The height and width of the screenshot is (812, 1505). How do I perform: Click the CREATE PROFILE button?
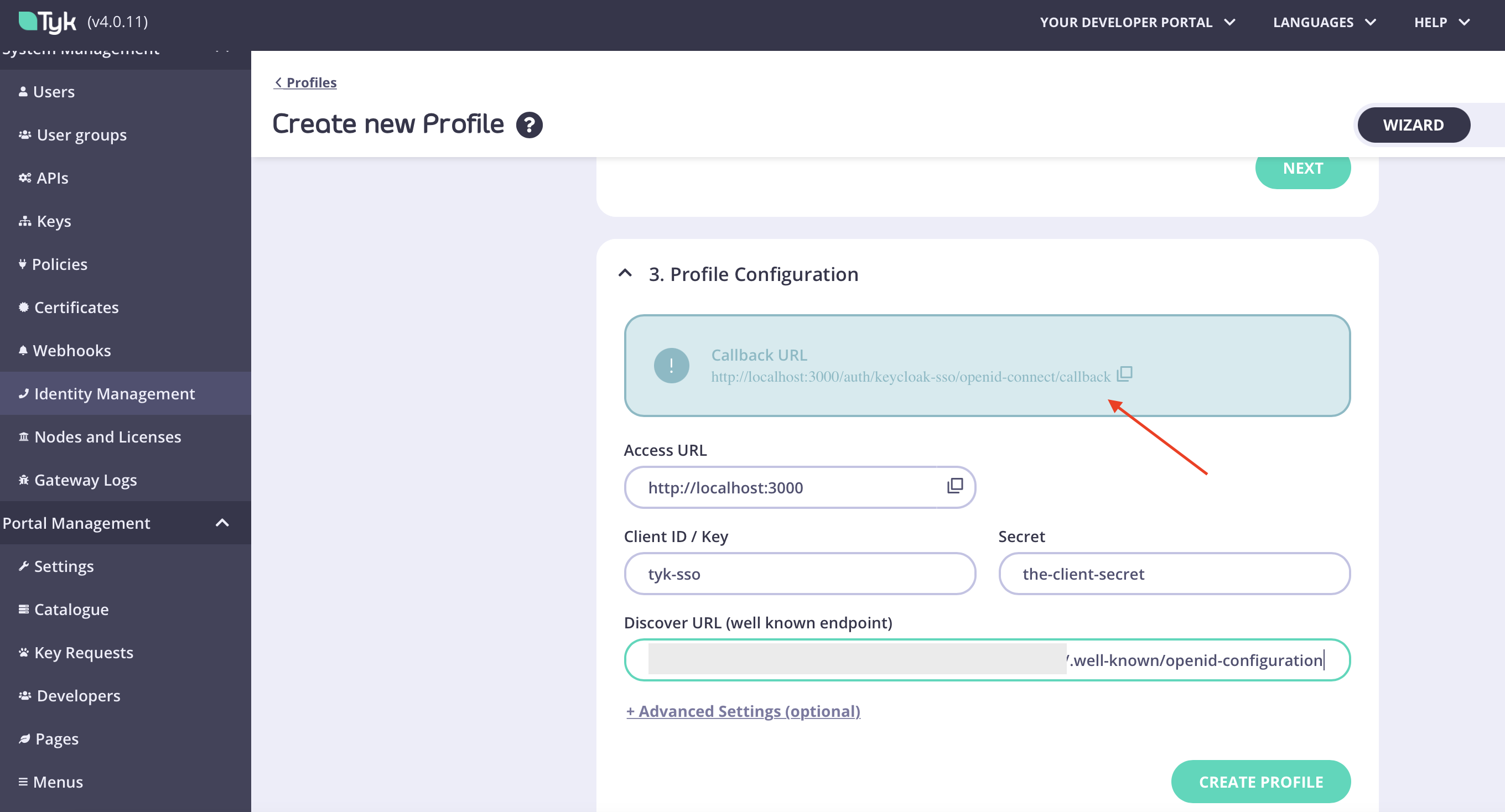1260,781
